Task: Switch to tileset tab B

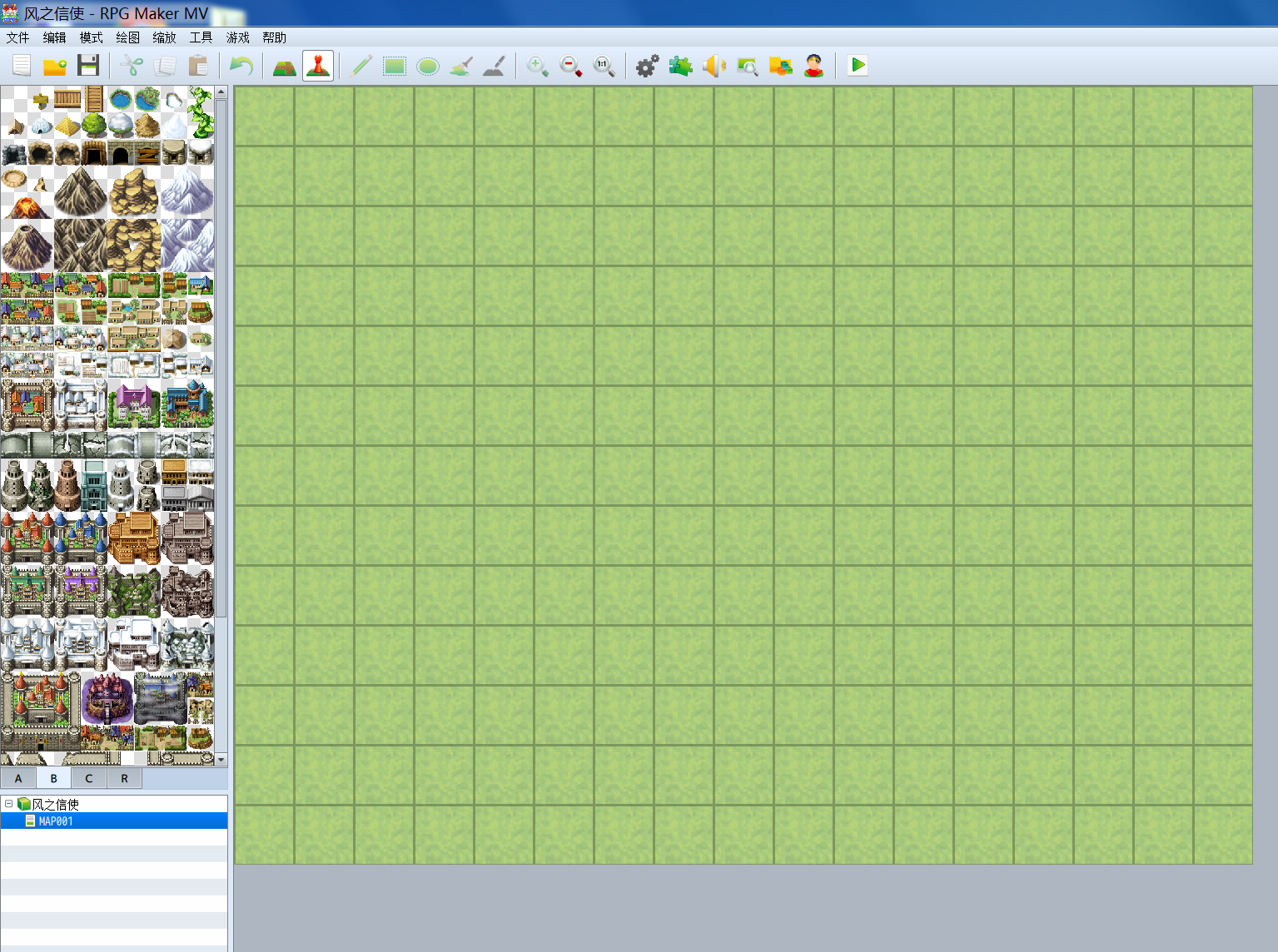Action: pos(53,778)
